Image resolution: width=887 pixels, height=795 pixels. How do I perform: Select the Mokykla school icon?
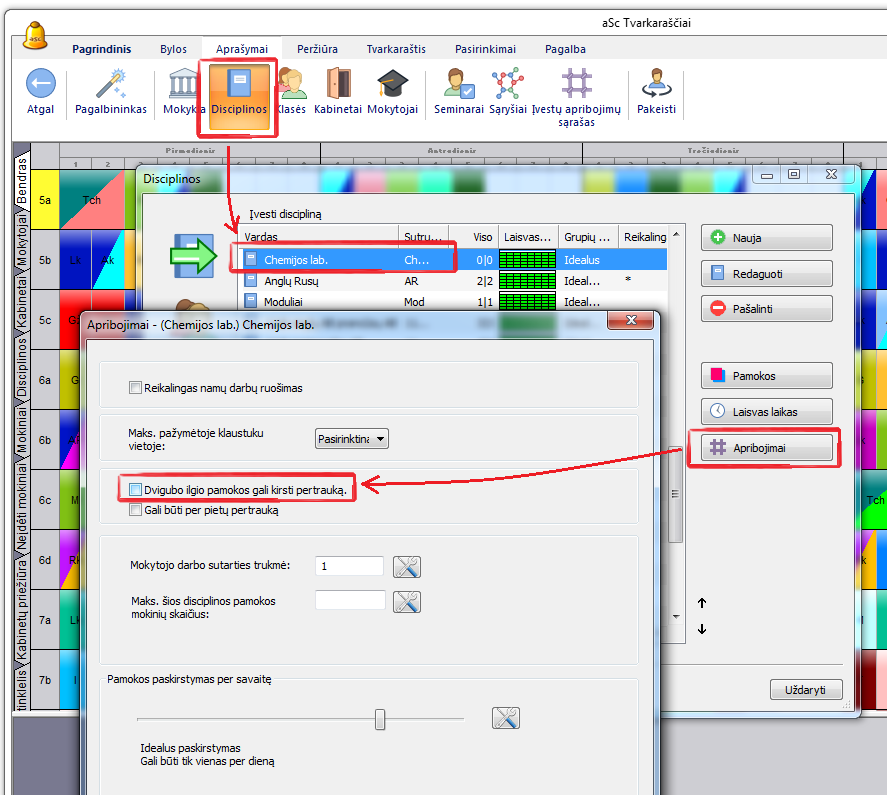point(183,84)
